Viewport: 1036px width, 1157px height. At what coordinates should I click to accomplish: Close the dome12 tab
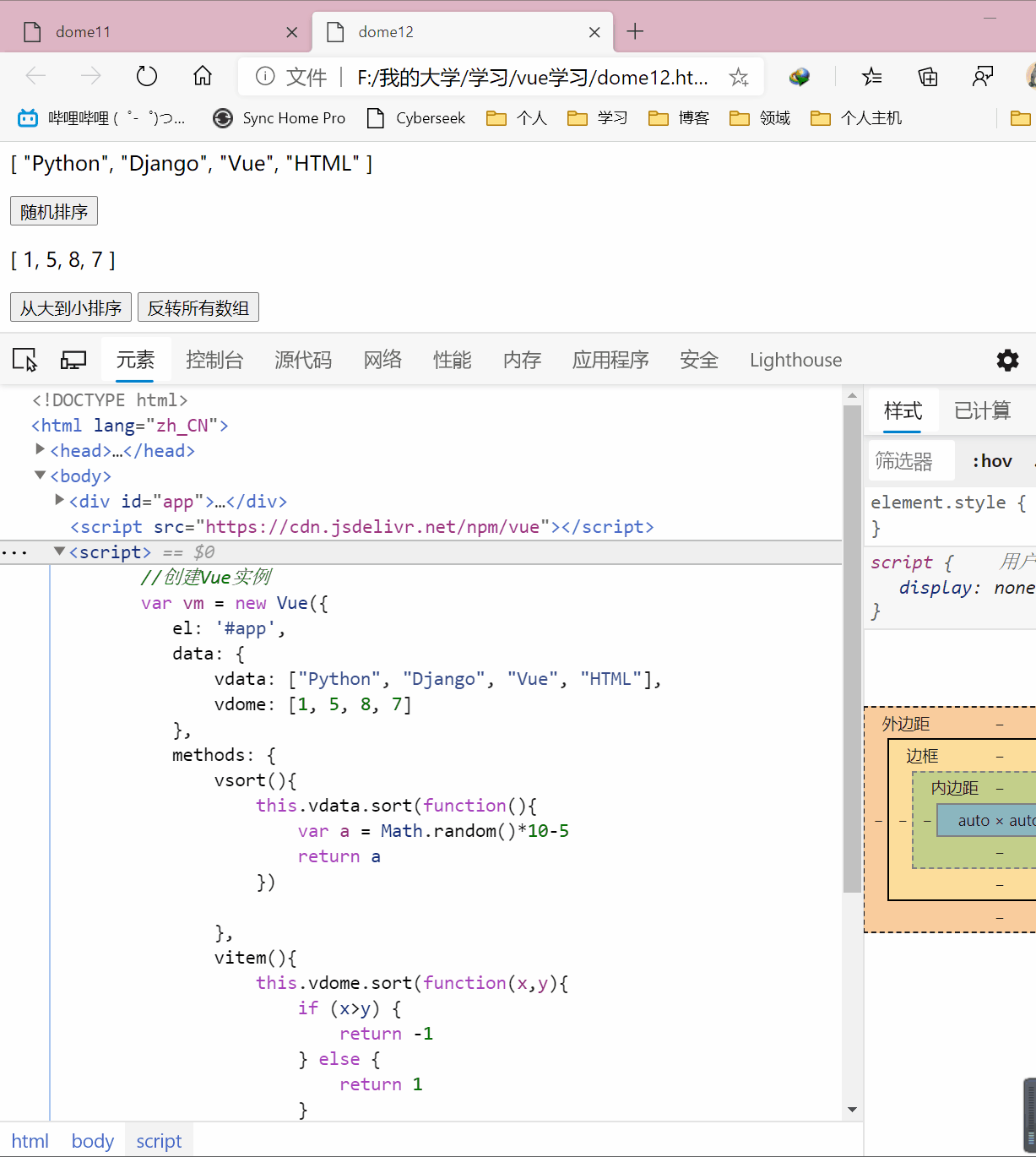pyautogui.click(x=594, y=32)
